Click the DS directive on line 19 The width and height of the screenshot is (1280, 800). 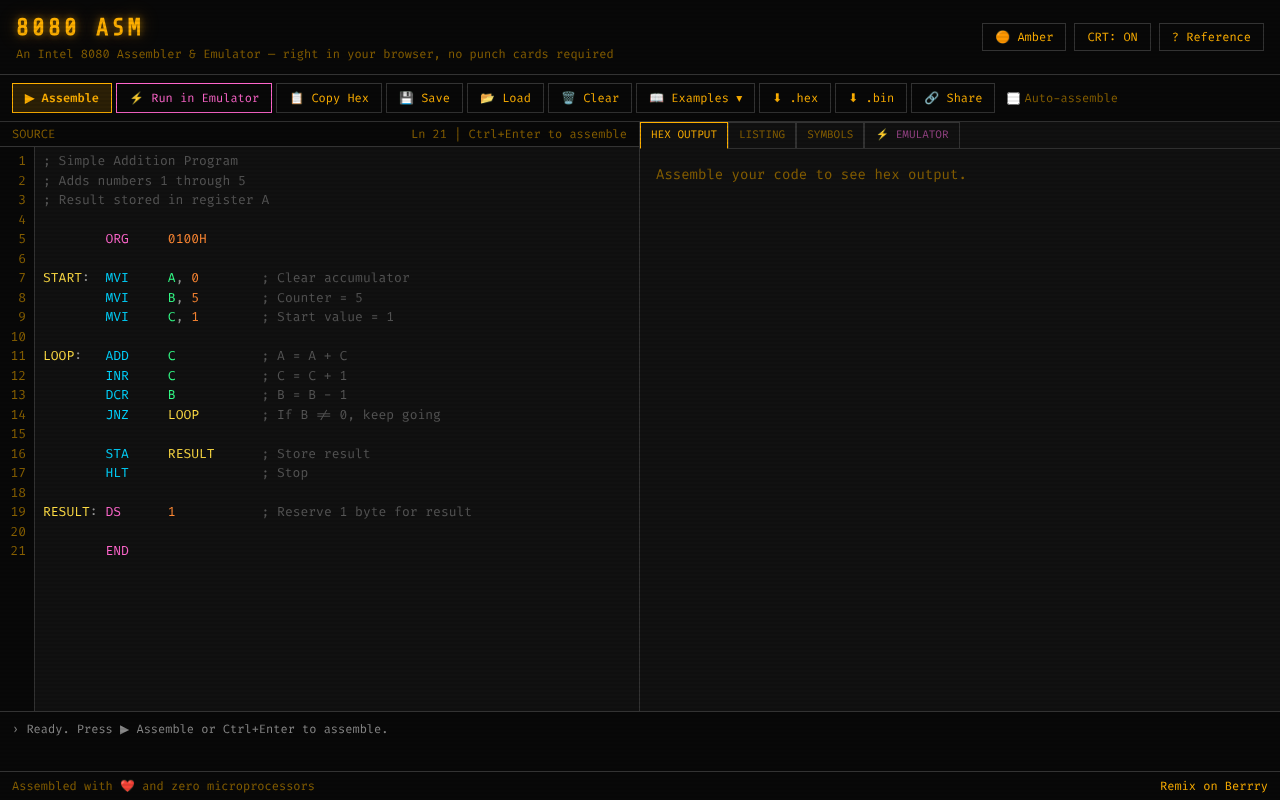click(113, 512)
